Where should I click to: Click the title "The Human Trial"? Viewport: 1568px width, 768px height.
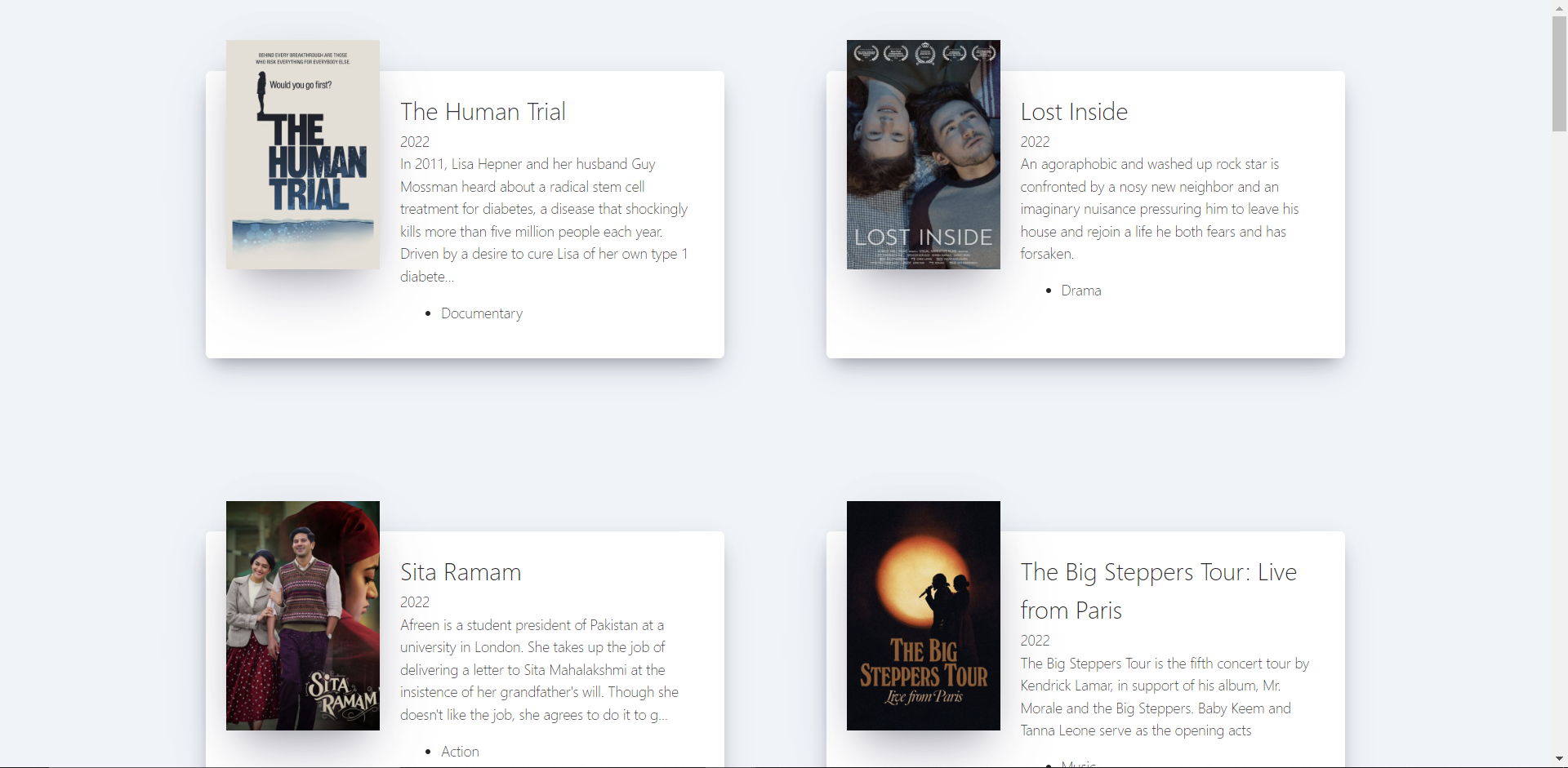(x=482, y=112)
